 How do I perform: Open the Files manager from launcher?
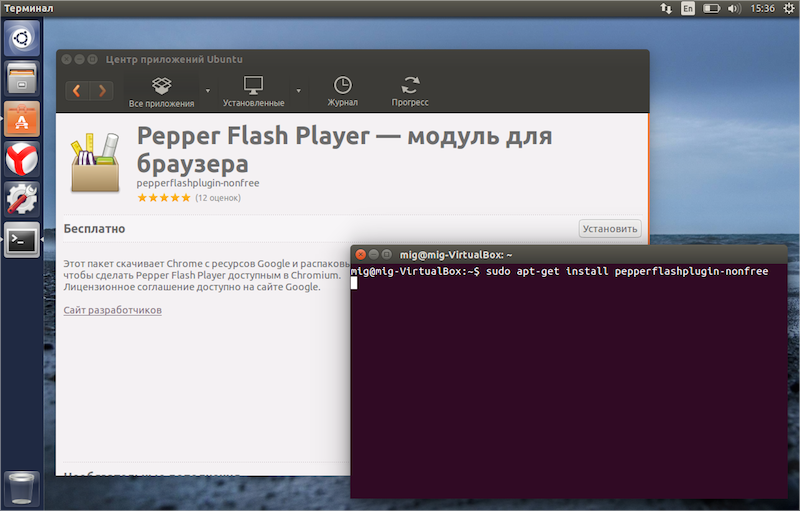pyautogui.click(x=22, y=79)
